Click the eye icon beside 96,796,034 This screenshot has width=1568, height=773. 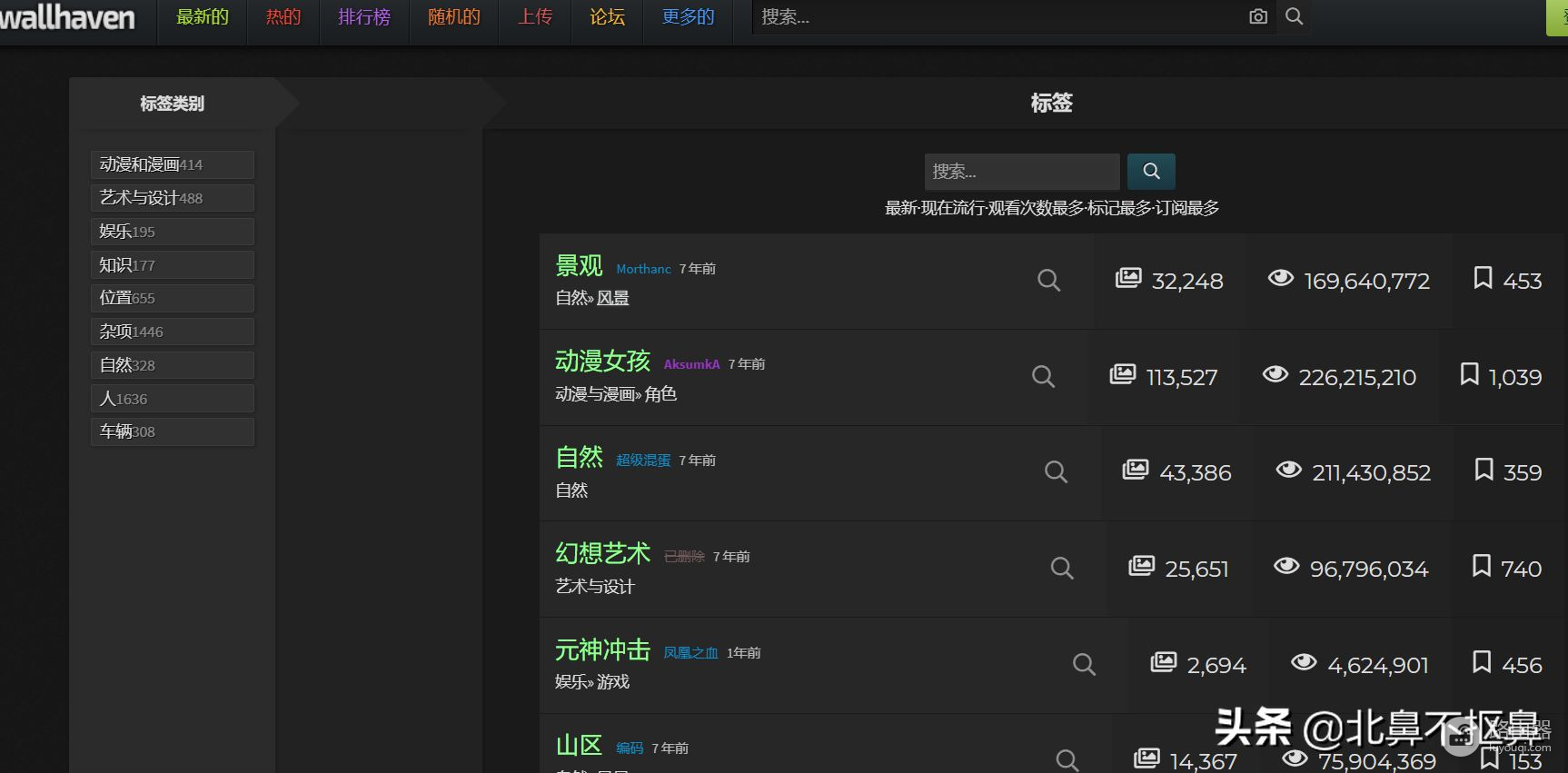pyautogui.click(x=1286, y=566)
